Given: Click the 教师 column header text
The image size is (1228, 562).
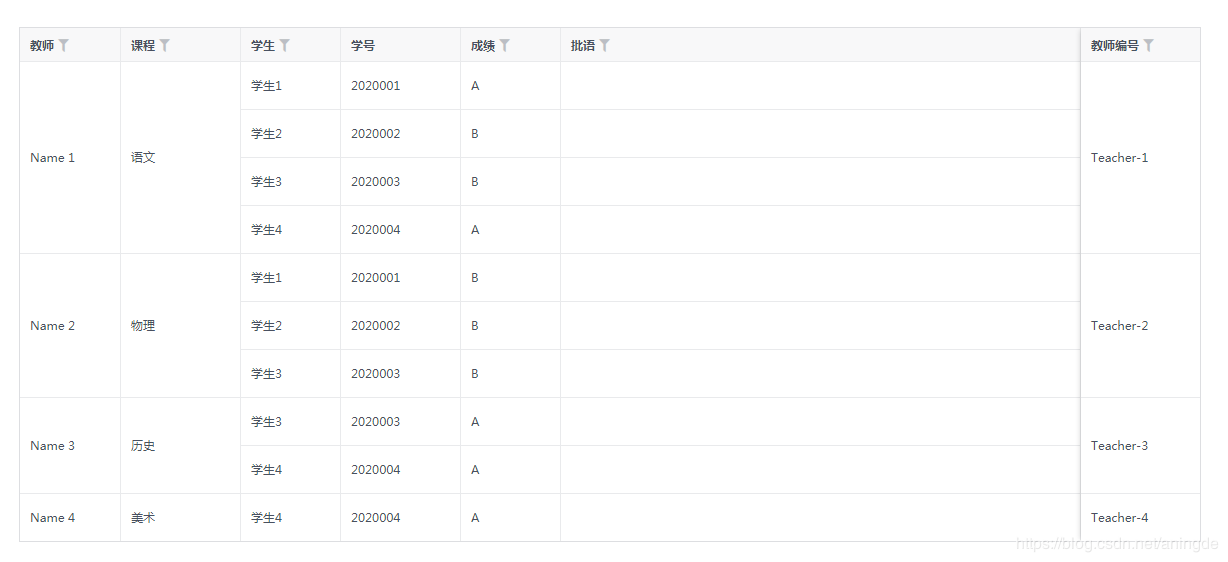Looking at the screenshot, I should point(42,45).
